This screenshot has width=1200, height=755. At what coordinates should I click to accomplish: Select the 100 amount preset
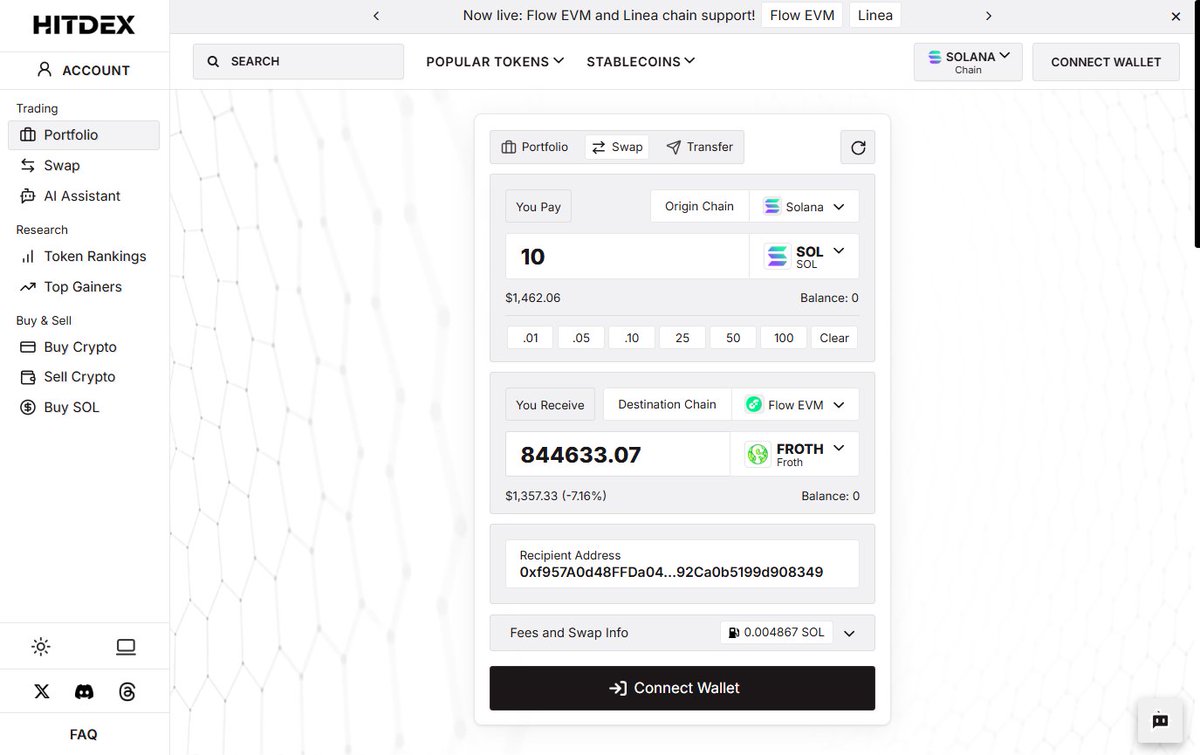[783, 337]
